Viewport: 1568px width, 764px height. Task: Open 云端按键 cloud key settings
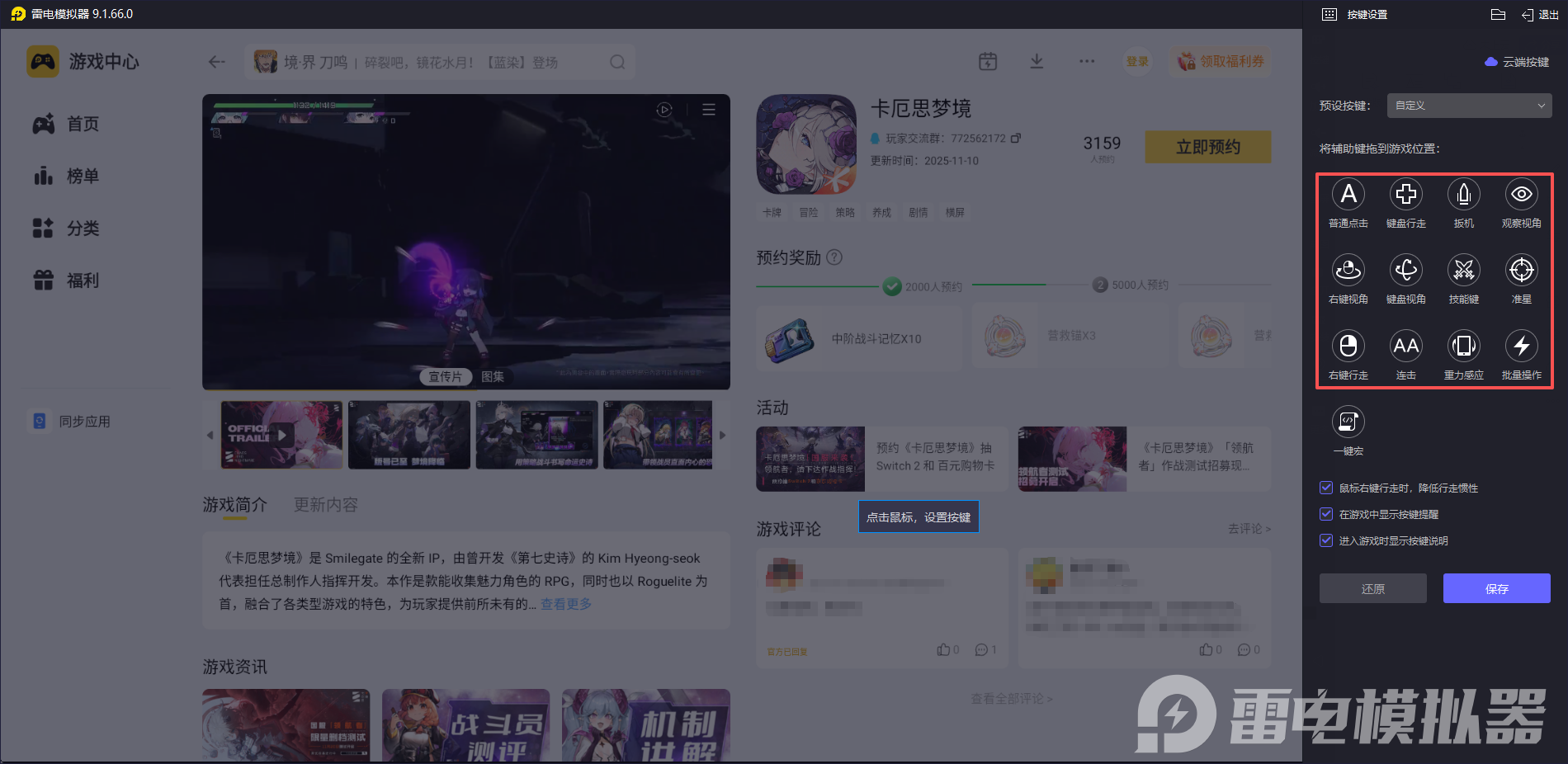[1517, 62]
